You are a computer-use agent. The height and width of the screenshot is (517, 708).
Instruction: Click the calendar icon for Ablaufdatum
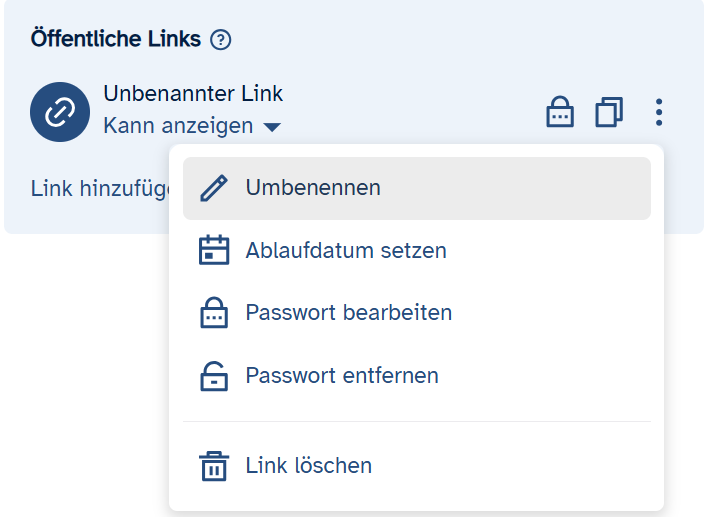[x=214, y=250]
